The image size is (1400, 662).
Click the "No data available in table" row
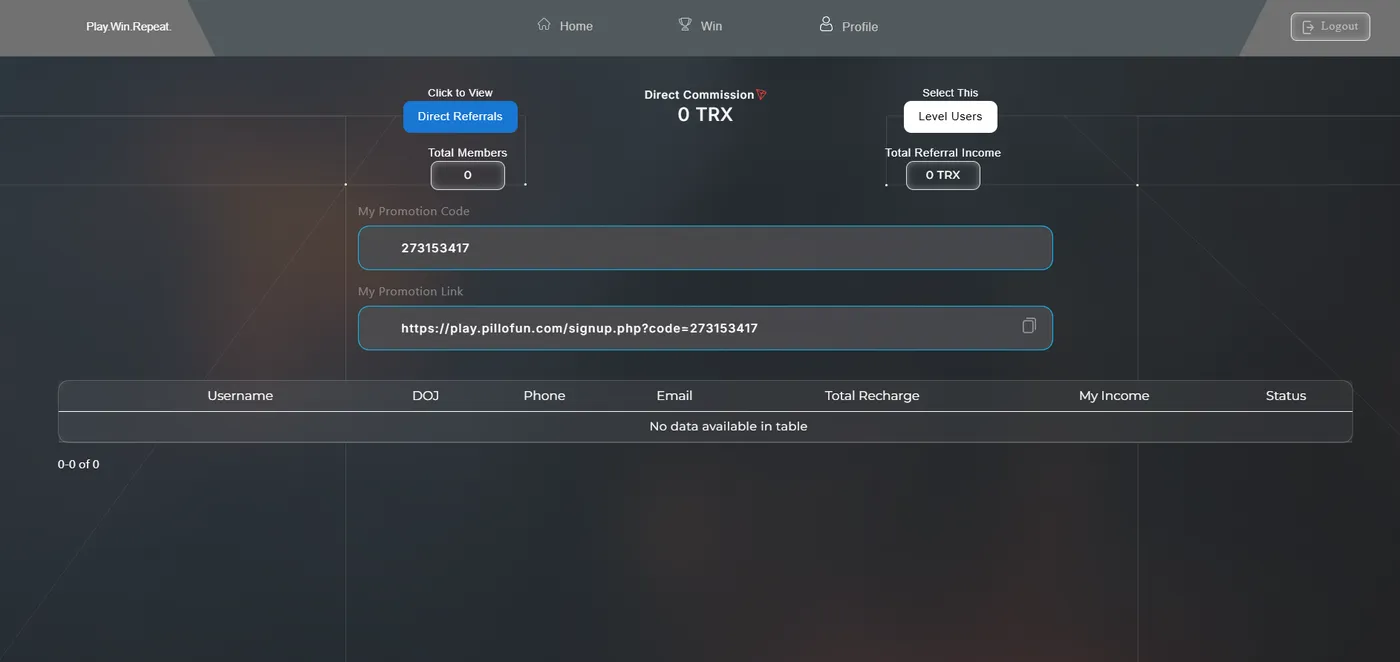(x=705, y=427)
